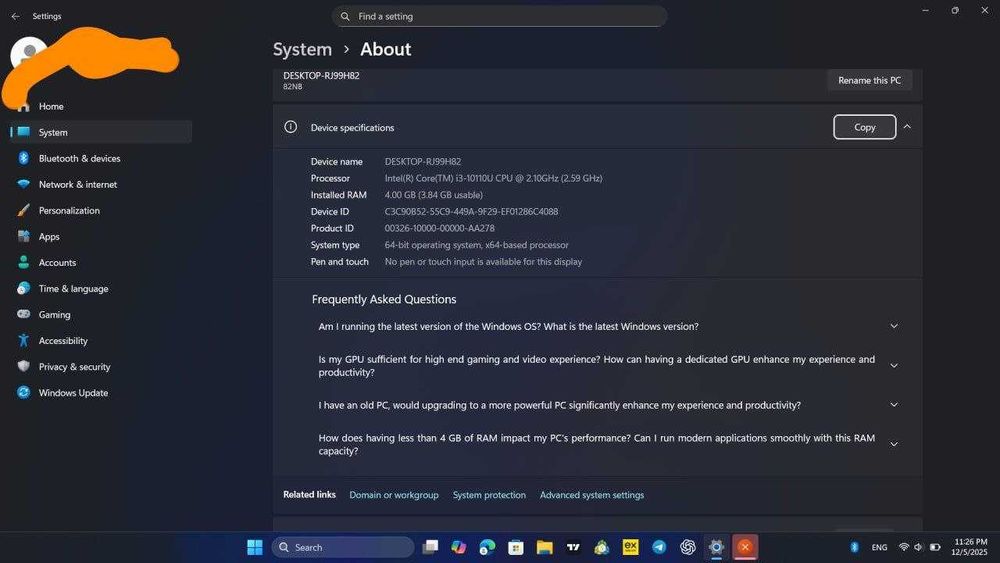Click the Settings gear on the taskbar

click(x=716, y=547)
